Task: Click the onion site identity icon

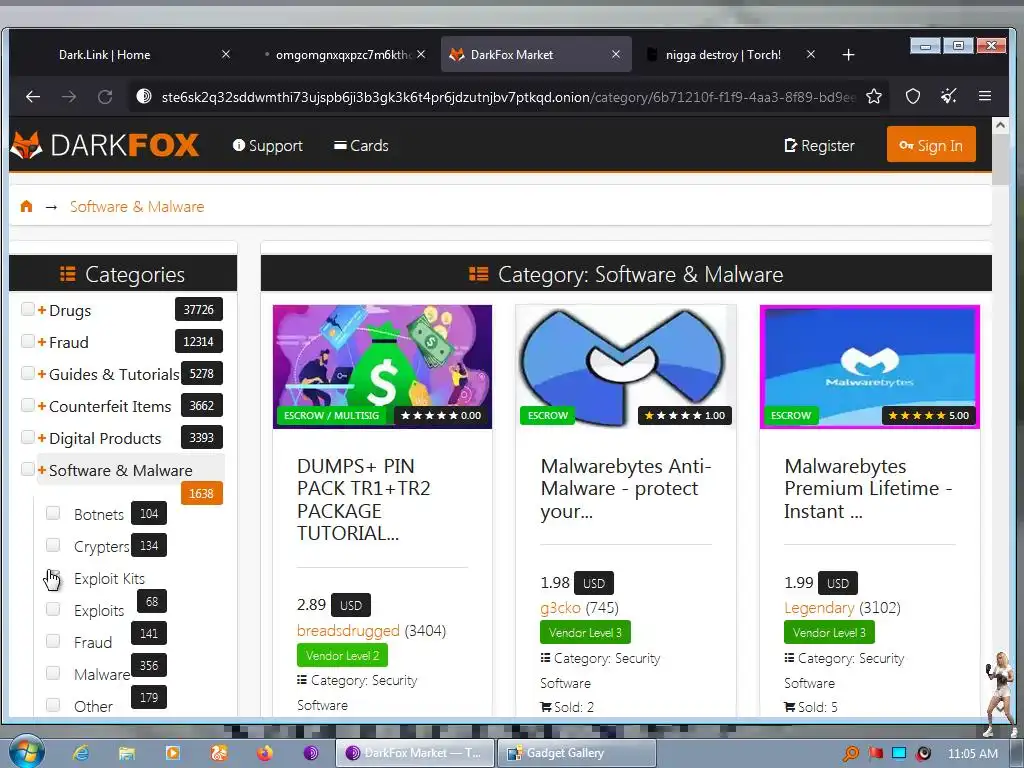Action: [144, 97]
